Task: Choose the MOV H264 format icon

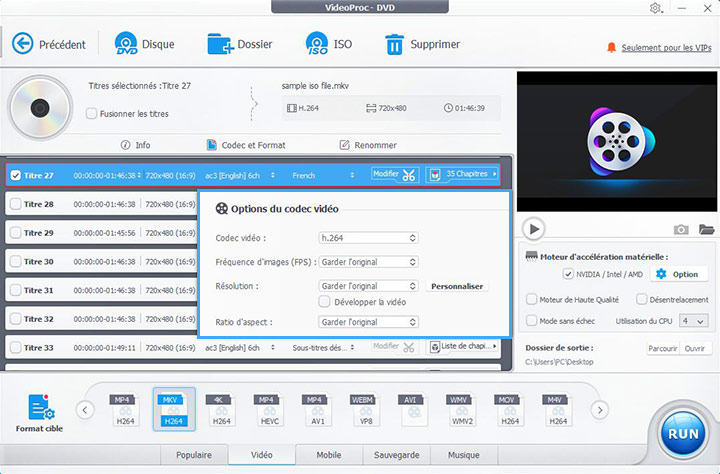Action: [510, 409]
